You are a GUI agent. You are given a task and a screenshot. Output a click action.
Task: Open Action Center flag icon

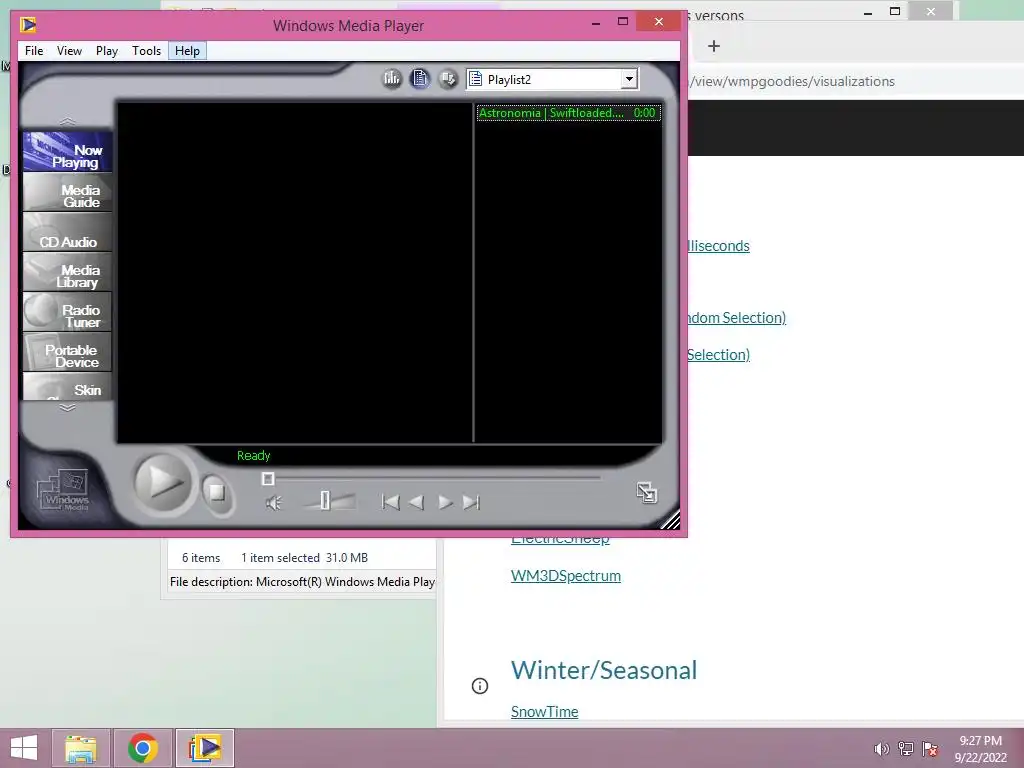click(x=930, y=749)
